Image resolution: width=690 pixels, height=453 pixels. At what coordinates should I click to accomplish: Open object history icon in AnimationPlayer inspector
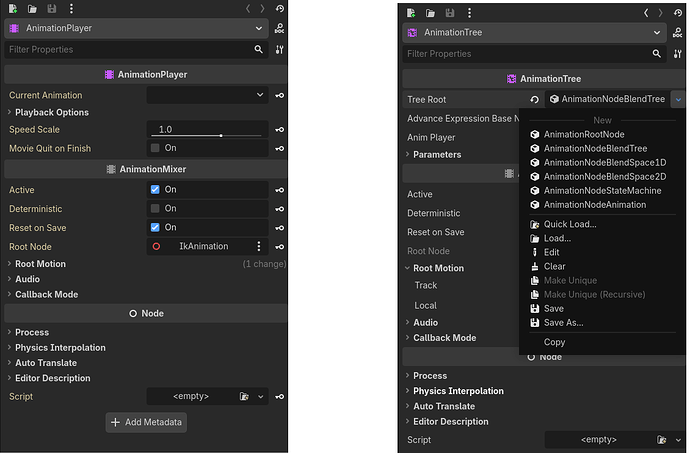(280, 10)
